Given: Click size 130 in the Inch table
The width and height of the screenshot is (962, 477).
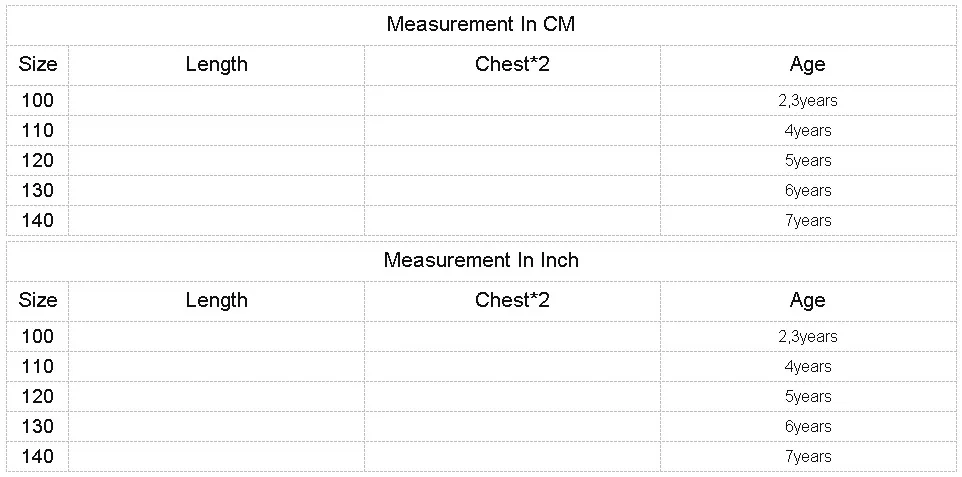Looking at the screenshot, I should (x=37, y=427).
